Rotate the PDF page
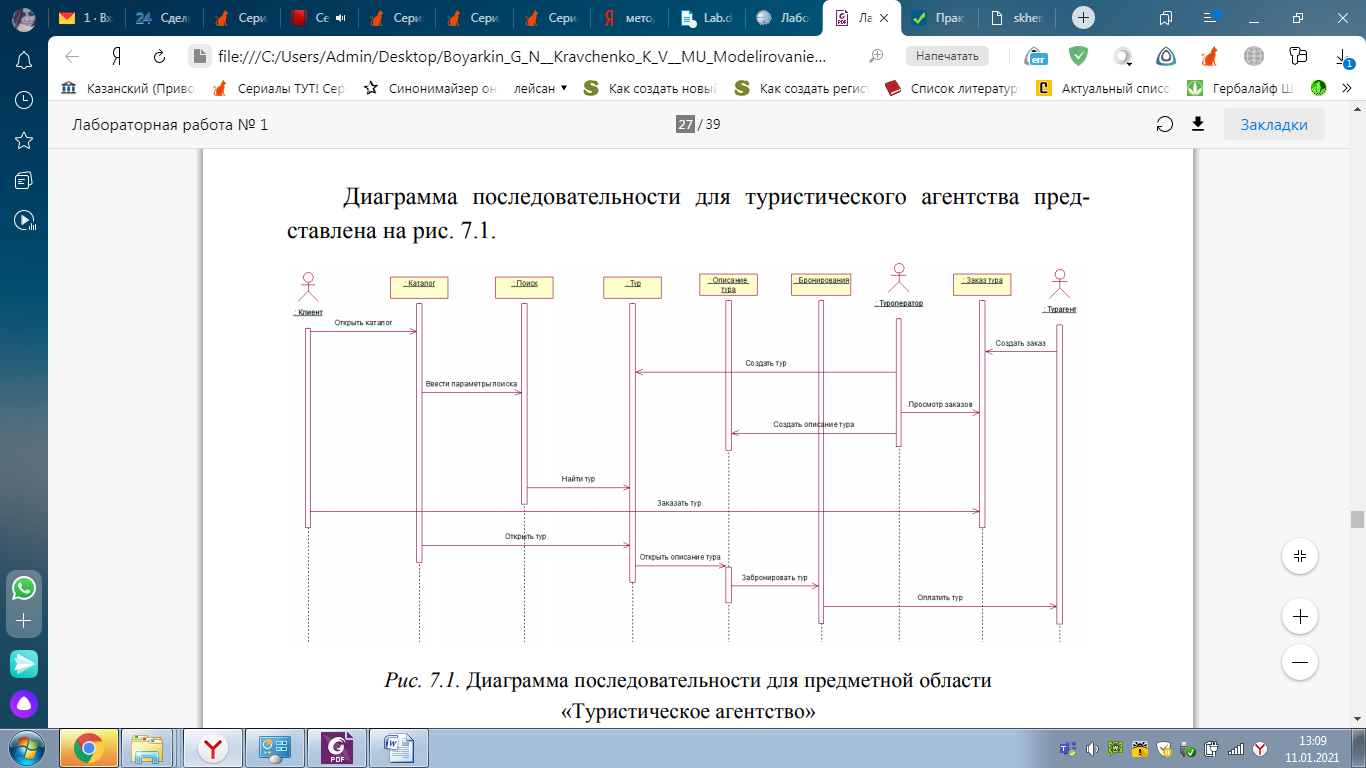The image size is (1366, 768). [x=1164, y=124]
